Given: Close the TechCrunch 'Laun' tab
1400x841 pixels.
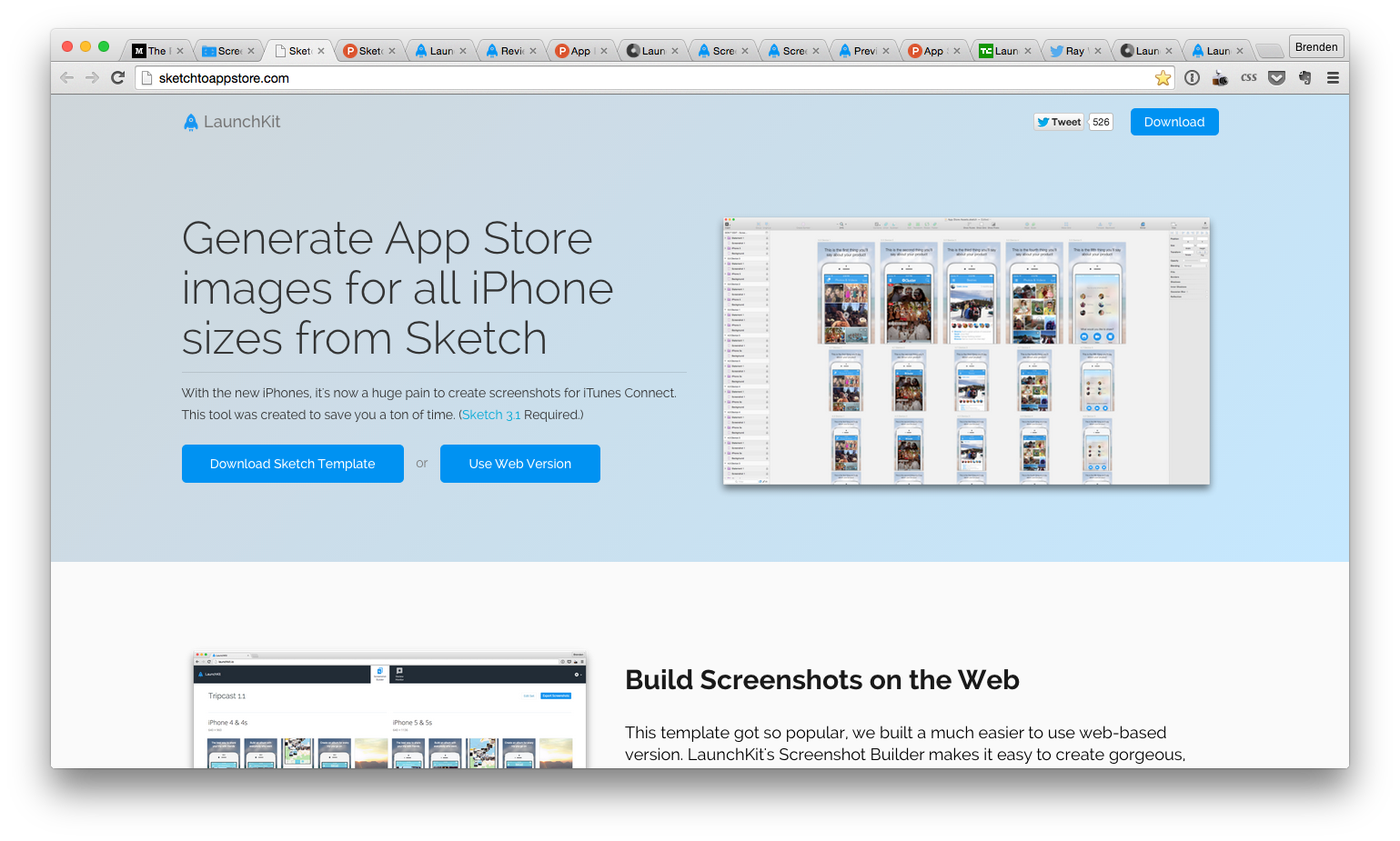Looking at the screenshot, I should click(x=1028, y=51).
